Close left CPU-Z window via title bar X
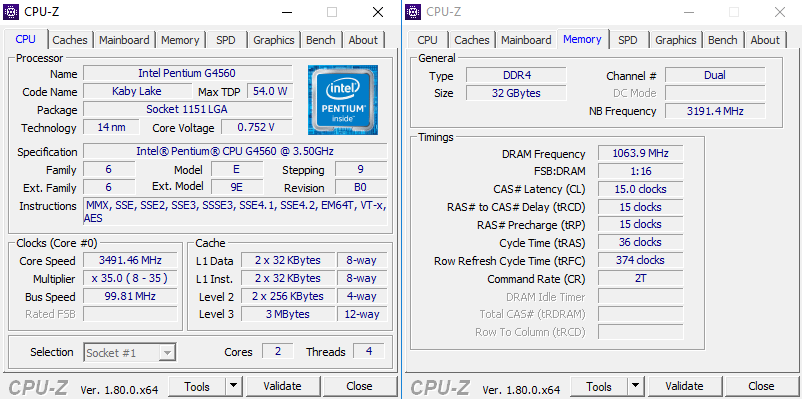Viewport: 802px width, 399px height. (x=377, y=12)
